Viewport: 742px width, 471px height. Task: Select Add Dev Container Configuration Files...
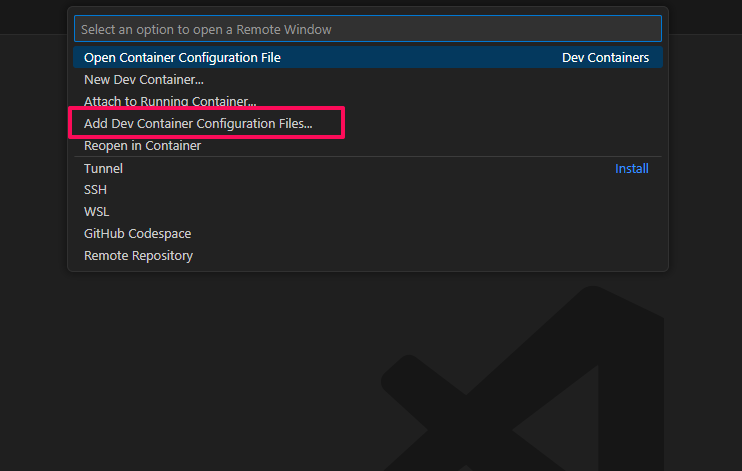pos(198,124)
